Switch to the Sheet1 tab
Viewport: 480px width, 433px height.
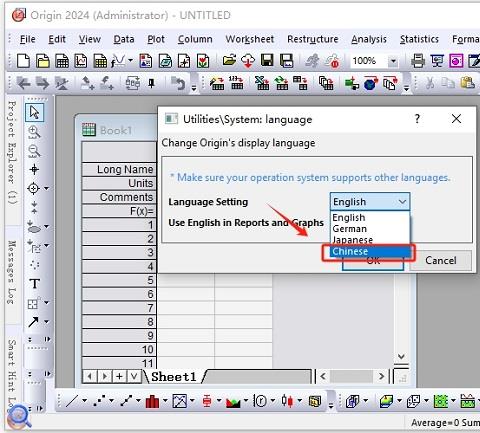174,377
